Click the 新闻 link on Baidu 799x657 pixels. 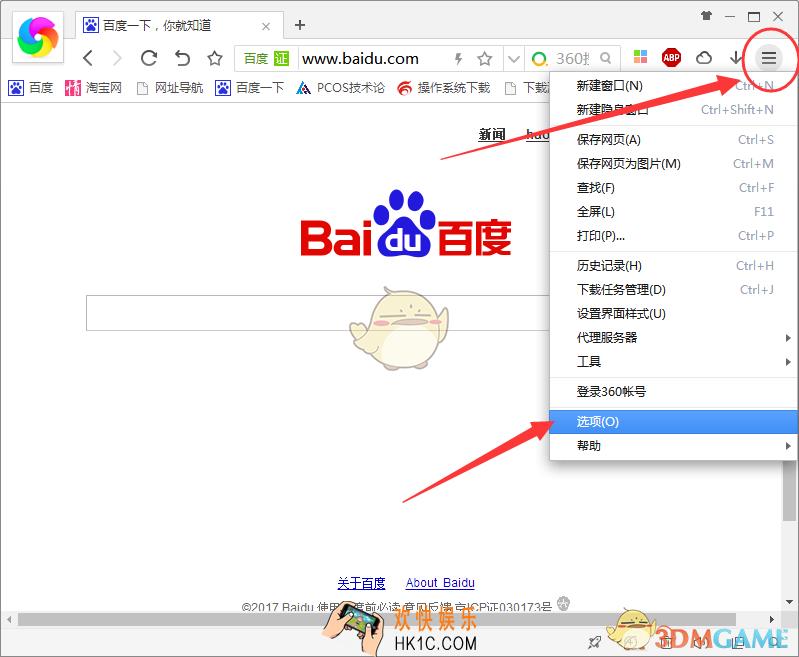click(x=492, y=135)
